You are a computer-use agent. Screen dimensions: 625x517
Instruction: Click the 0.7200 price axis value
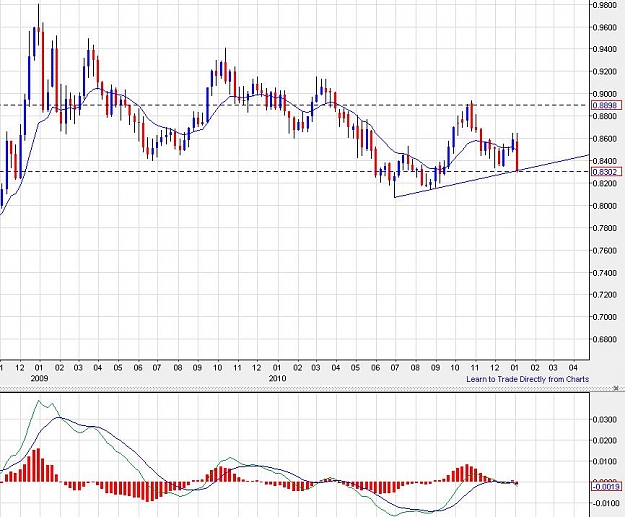(604, 295)
